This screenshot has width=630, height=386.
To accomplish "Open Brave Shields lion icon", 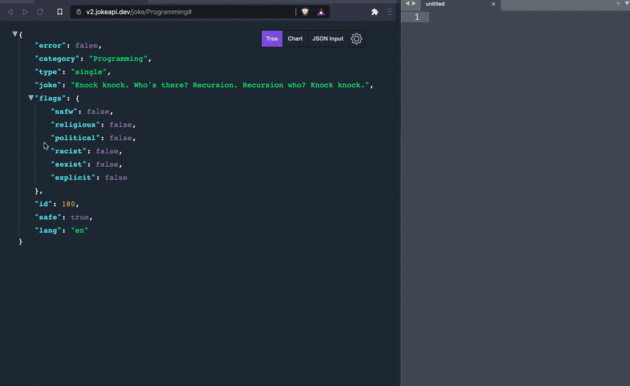I will pyautogui.click(x=305, y=12).
